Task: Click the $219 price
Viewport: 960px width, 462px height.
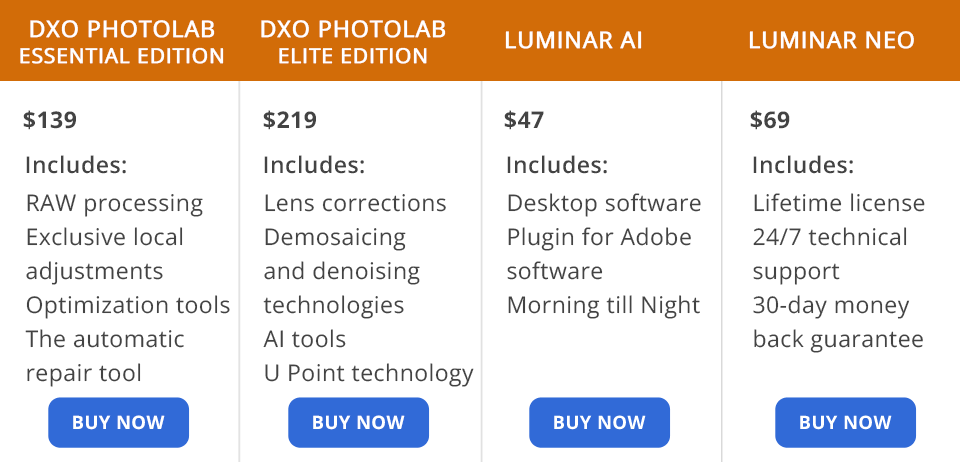Action: 290,121
